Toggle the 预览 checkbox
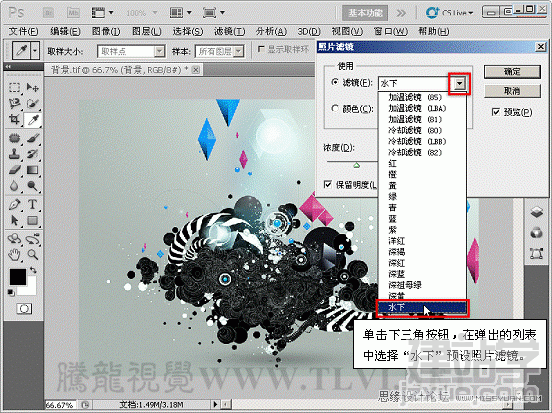 point(496,112)
